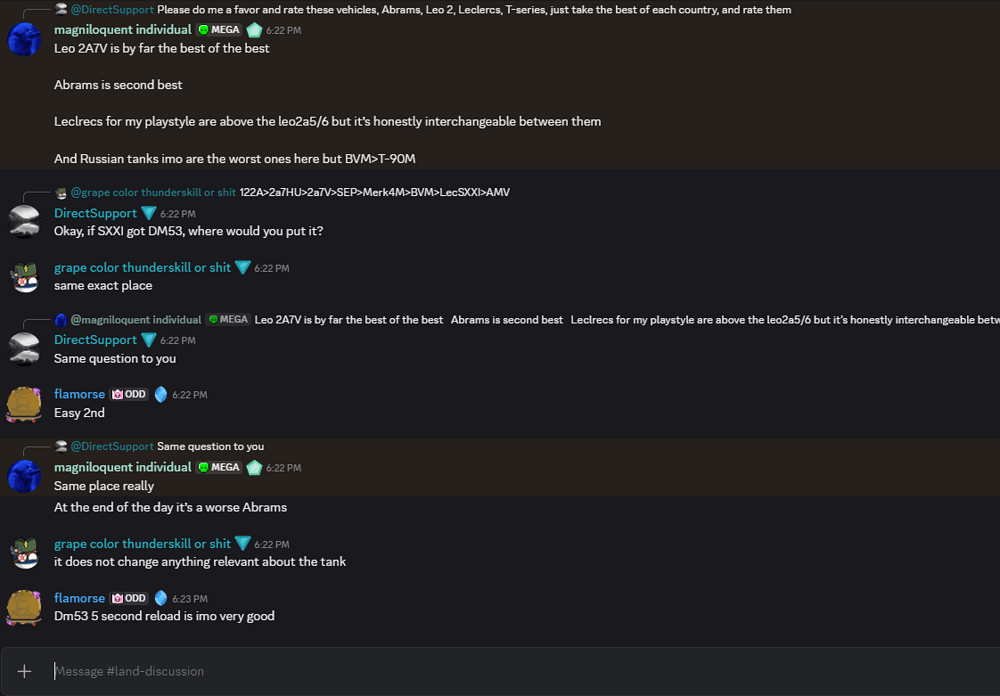Click the ODD tag badge beside 'Easy 2nd' author
This screenshot has height=696, width=1000.
point(129,394)
